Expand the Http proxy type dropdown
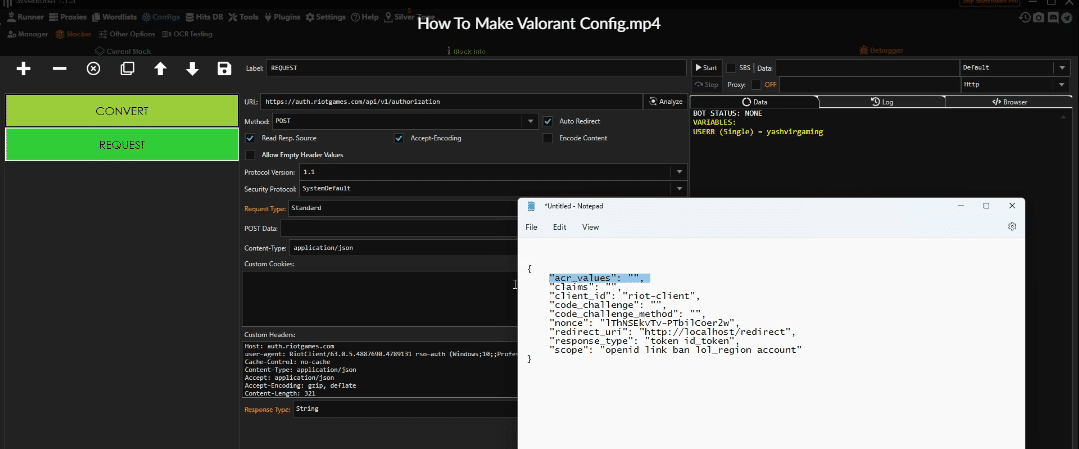 click(x=1060, y=85)
